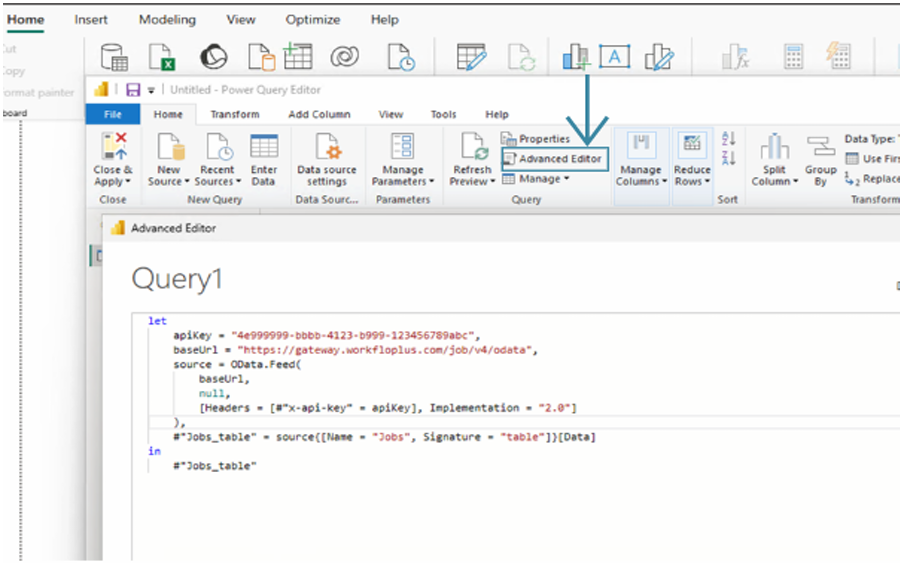Switch to the Modeling ribbon tab
Screen dimensions: 904x564
(167, 20)
